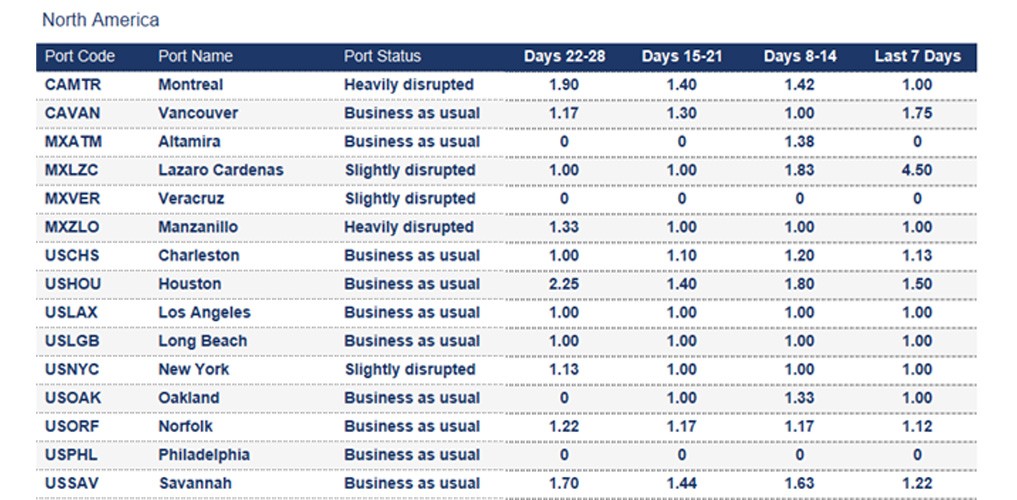Select the Days 15-21 column header
Viewport: 1017px width, 500px height.
pyautogui.click(x=682, y=57)
